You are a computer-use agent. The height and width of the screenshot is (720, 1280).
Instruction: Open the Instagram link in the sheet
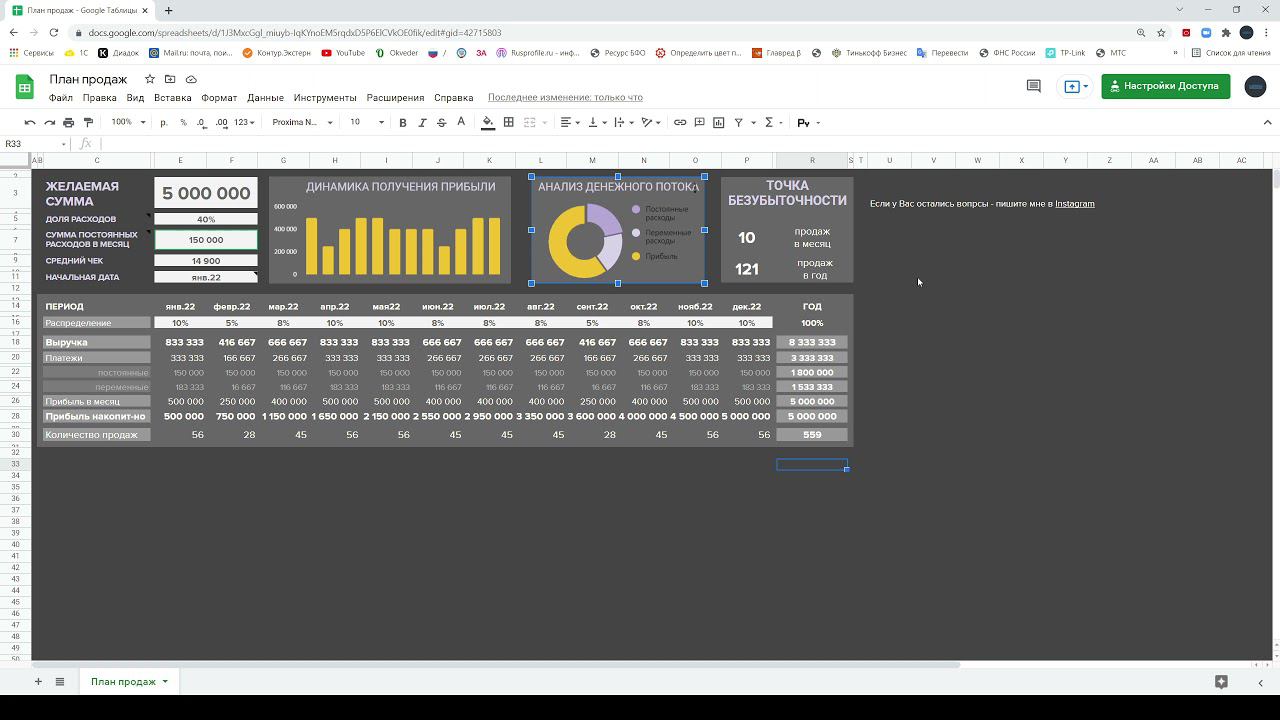[x=1075, y=204]
